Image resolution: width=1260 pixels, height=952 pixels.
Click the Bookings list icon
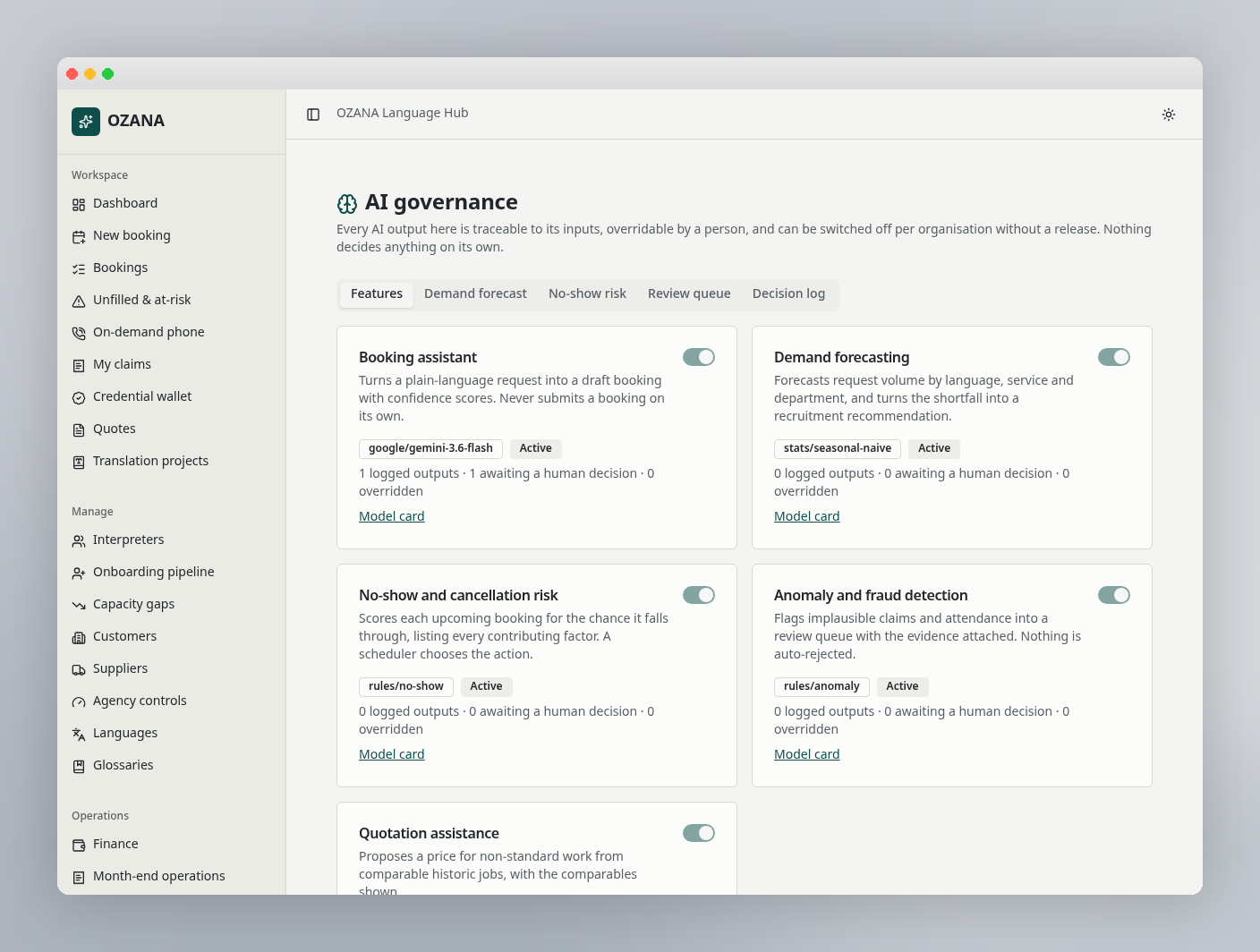tap(79, 269)
